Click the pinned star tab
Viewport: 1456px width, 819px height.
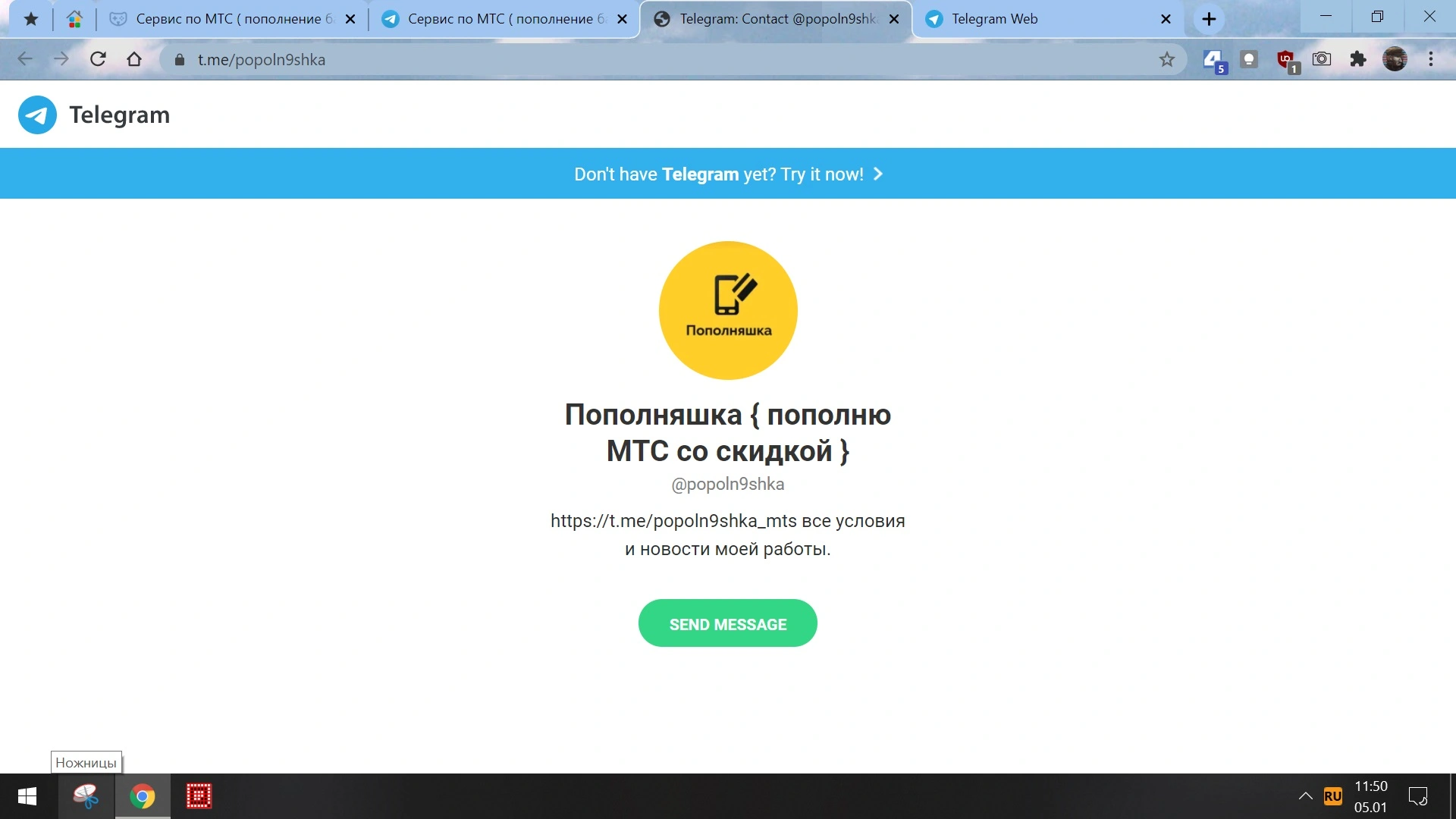(x=31, y=19)
